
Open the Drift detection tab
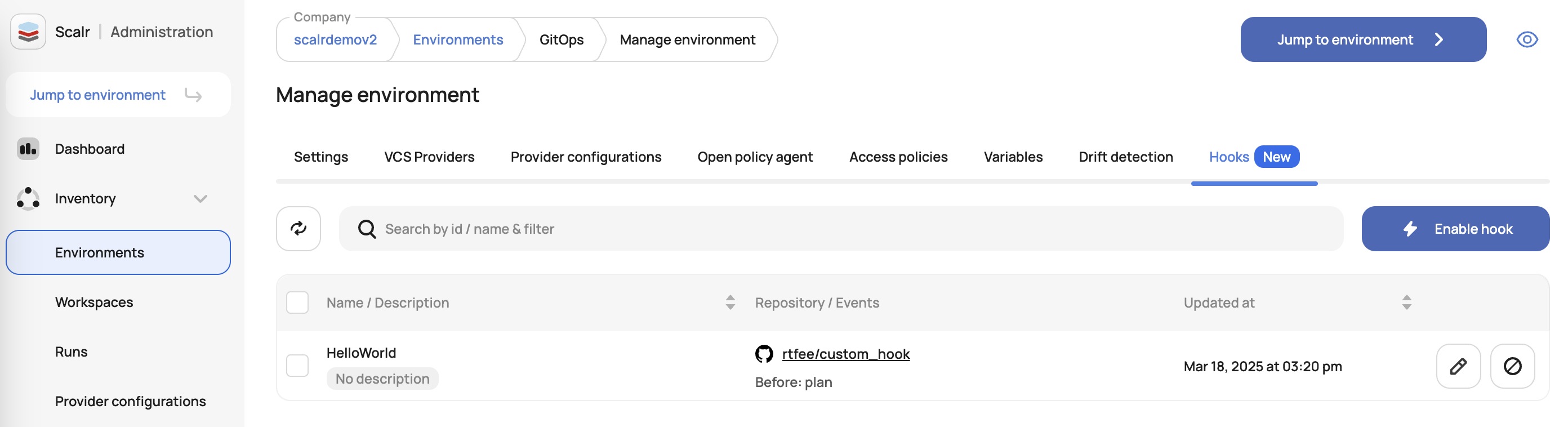[1125, 157]
